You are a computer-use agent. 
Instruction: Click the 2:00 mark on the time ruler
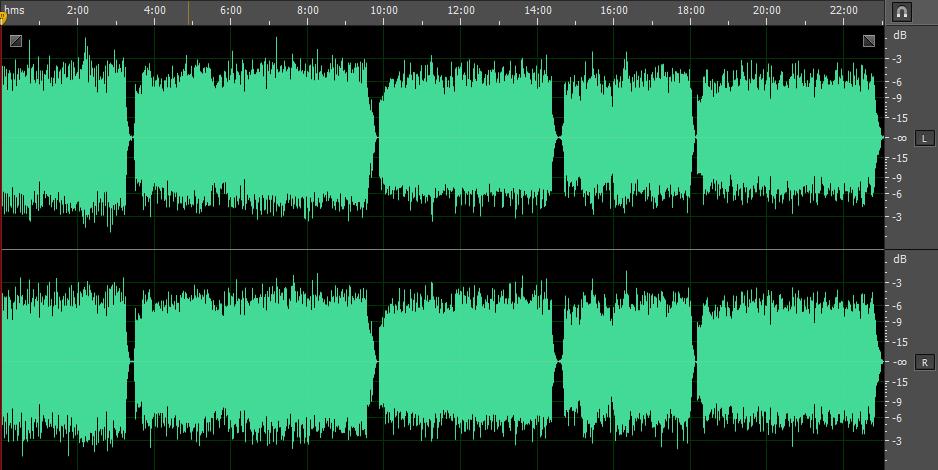pyautogui.click(x=78, y=10)
